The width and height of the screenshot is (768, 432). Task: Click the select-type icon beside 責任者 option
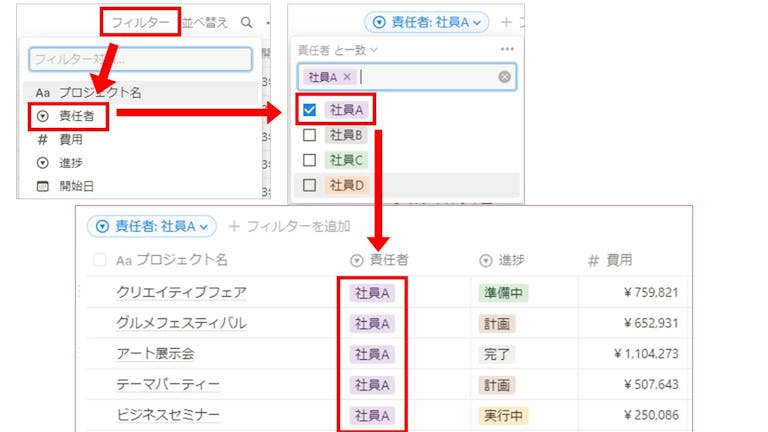pyautogui.click(x=43, y=116)
